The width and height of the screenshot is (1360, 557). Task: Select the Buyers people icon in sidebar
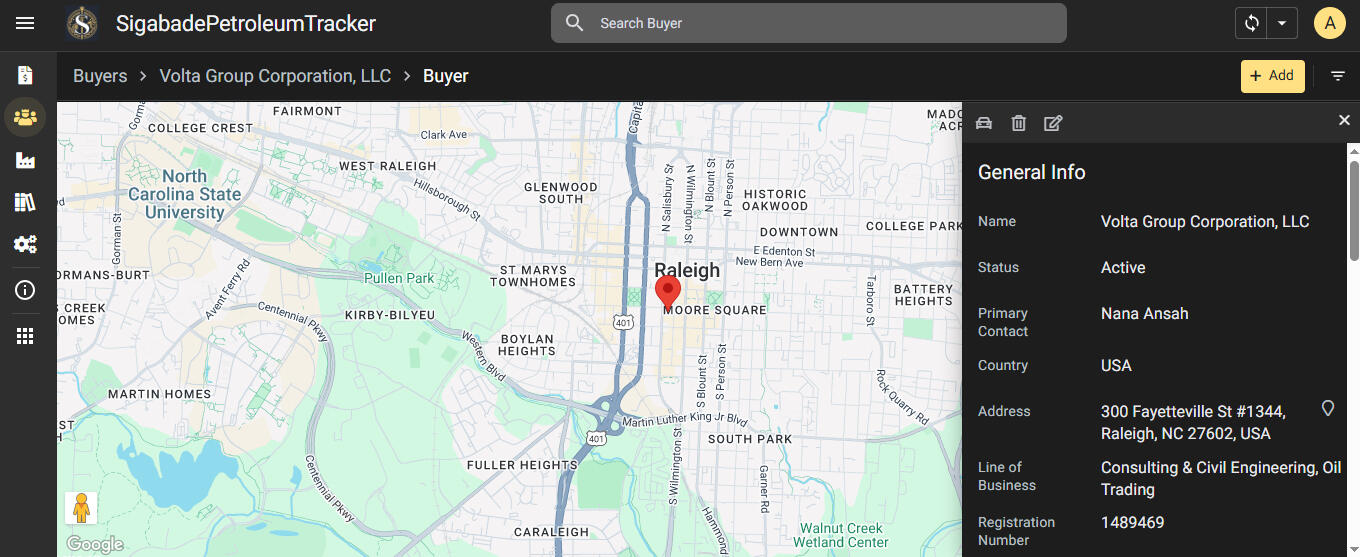pyautogui.click(x=25, y=118)
